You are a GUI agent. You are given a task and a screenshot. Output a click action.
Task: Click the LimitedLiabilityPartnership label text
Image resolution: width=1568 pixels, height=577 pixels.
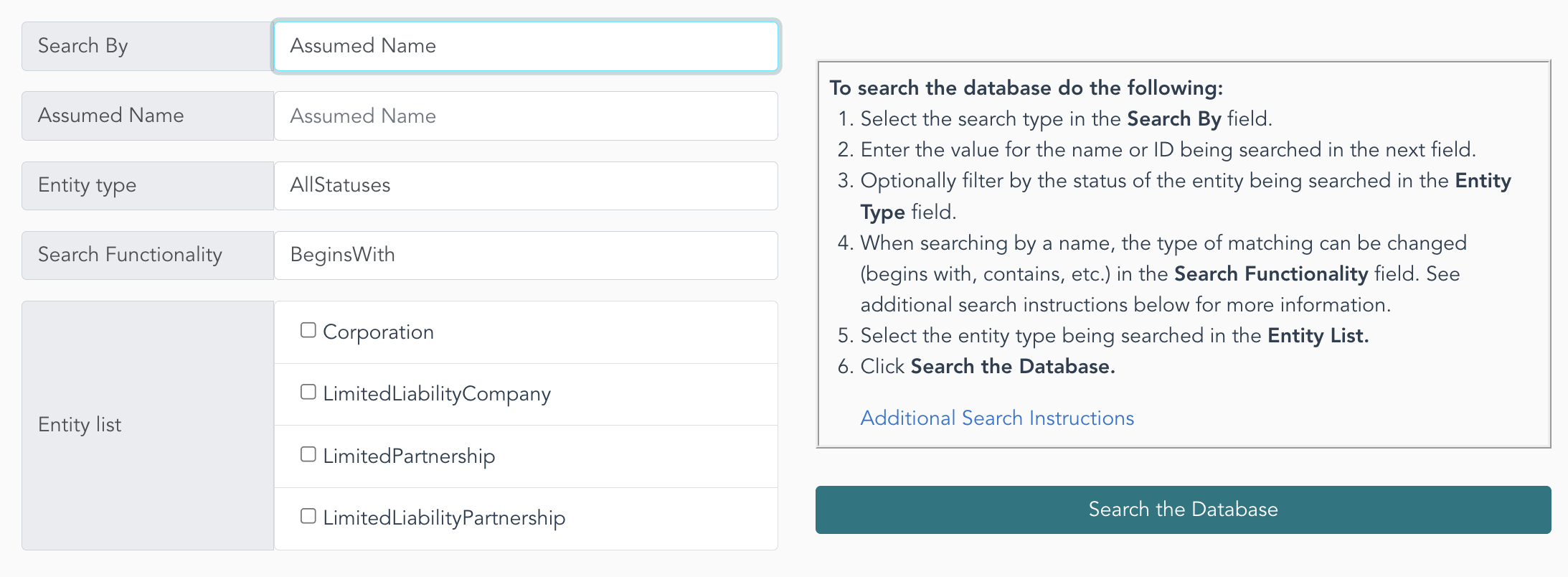pyautogui.click(x=444, y=518)
